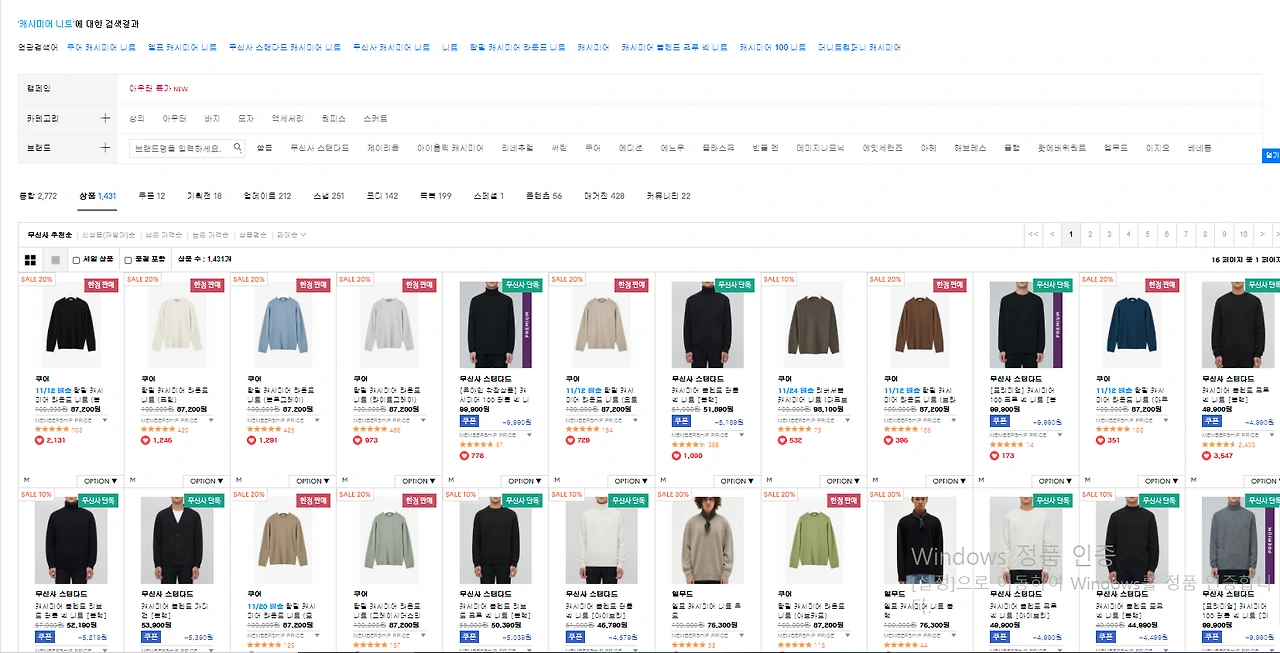Go to previous page with < arrow
The width and height of the screenshot is (1280, 653).
coord(1052,235)
